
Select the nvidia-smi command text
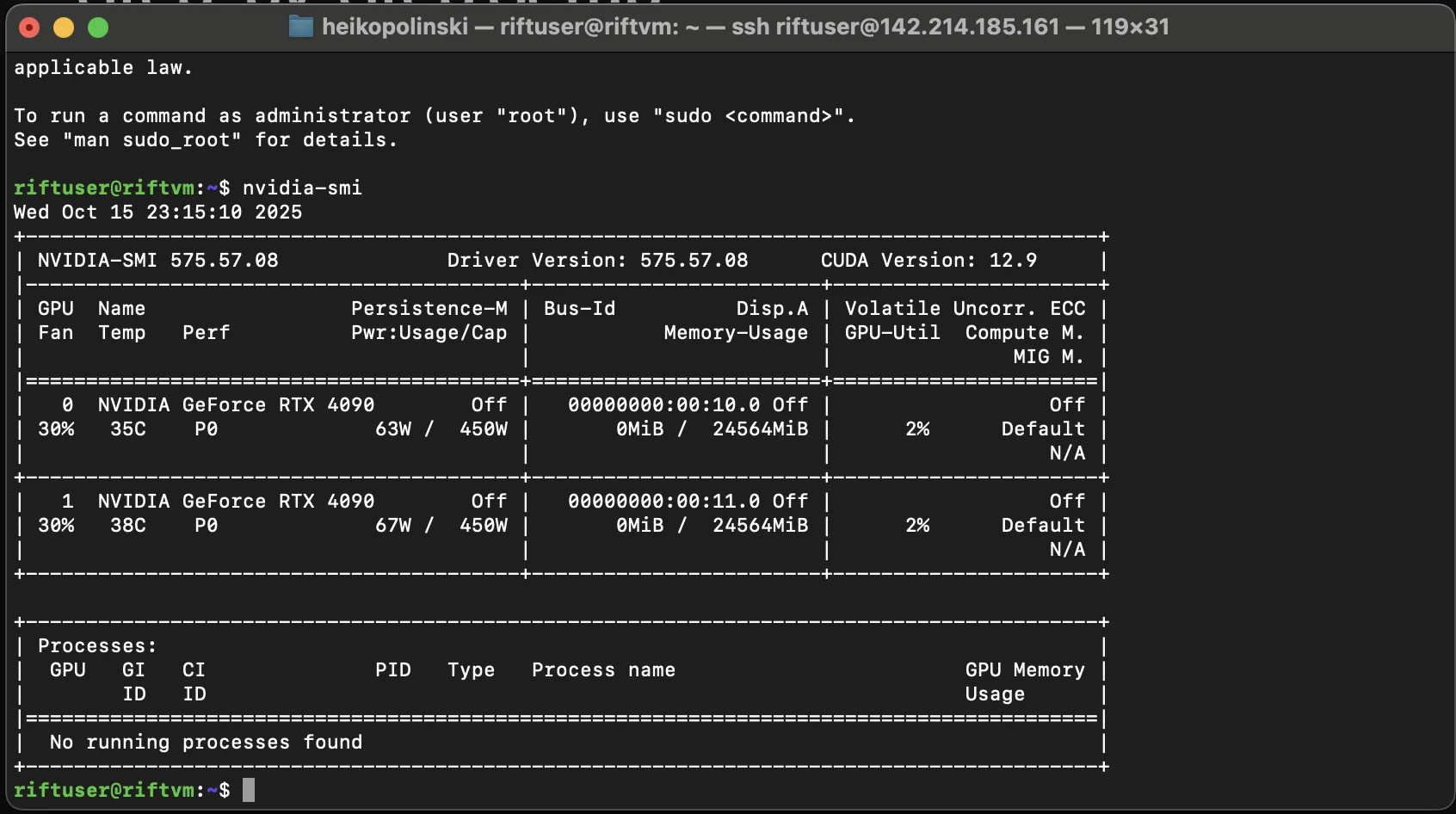click(x=303, y=188)
